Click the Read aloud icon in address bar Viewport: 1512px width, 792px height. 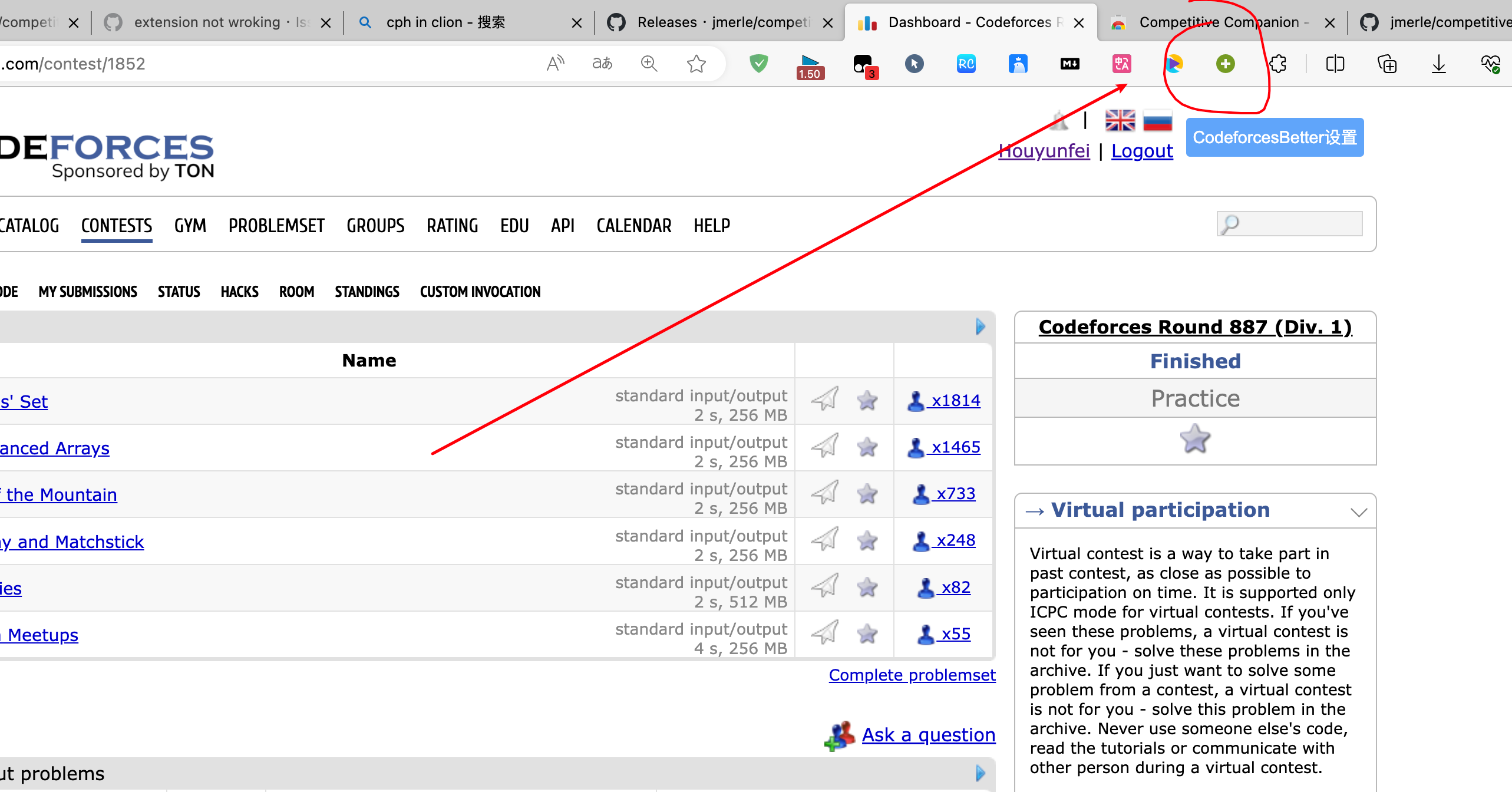(555, 63)
